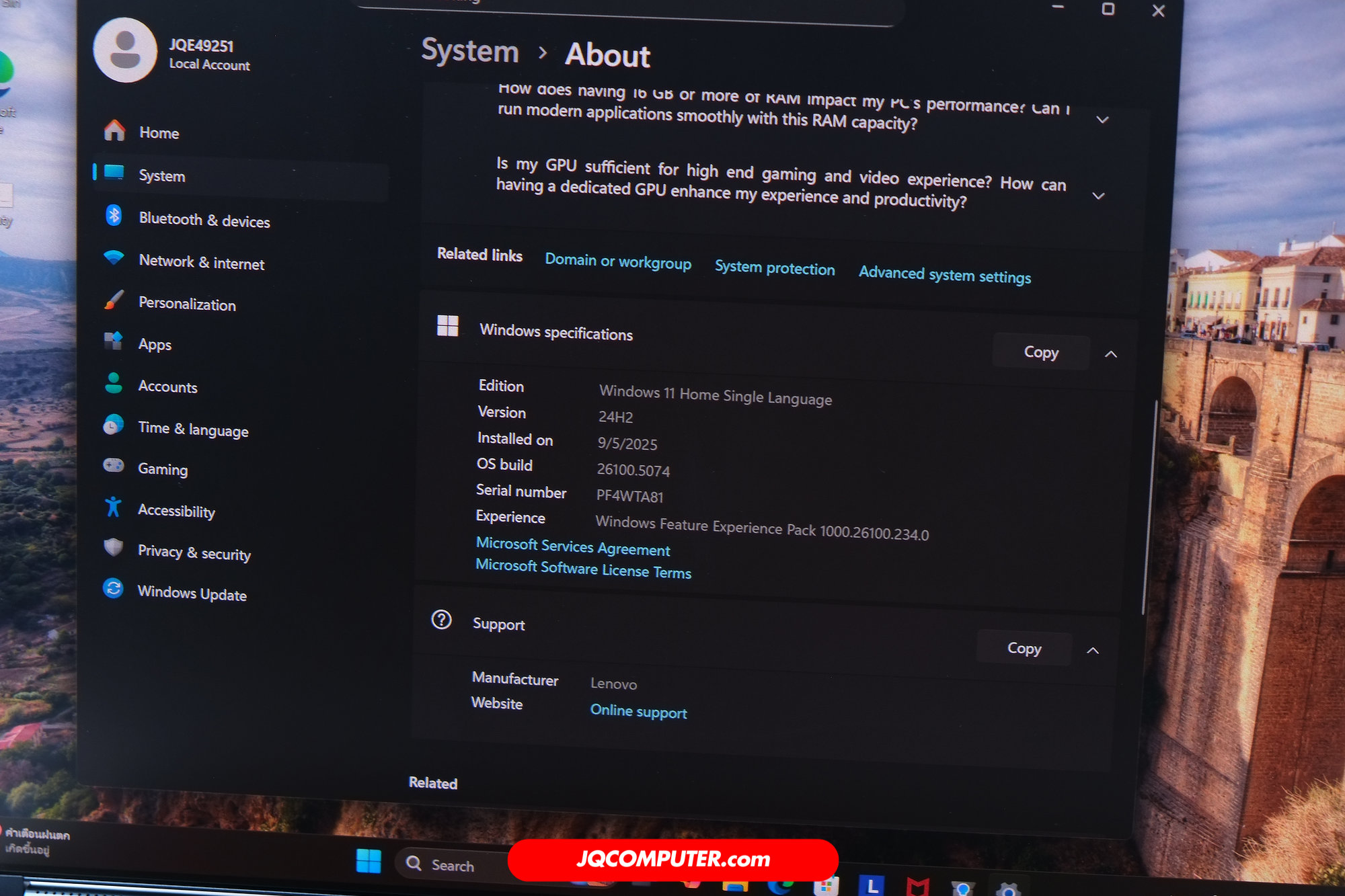Click the System breadcrumb in the title
Image resolution: width=1345 pixels, height=896 pixels.
coord(470,50)
